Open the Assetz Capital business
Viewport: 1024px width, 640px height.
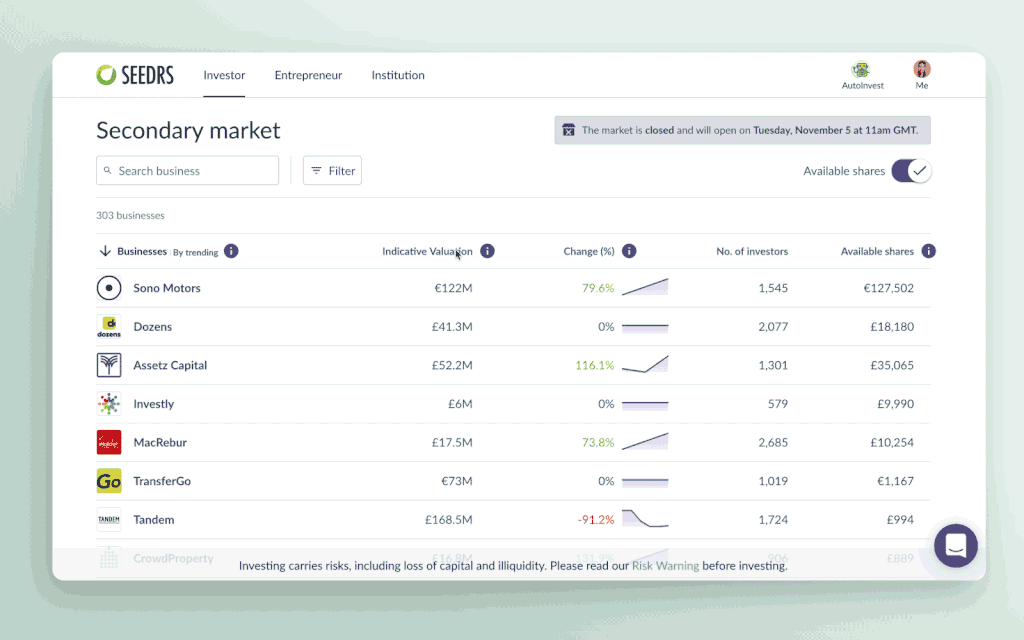click(x=170, y=365)
